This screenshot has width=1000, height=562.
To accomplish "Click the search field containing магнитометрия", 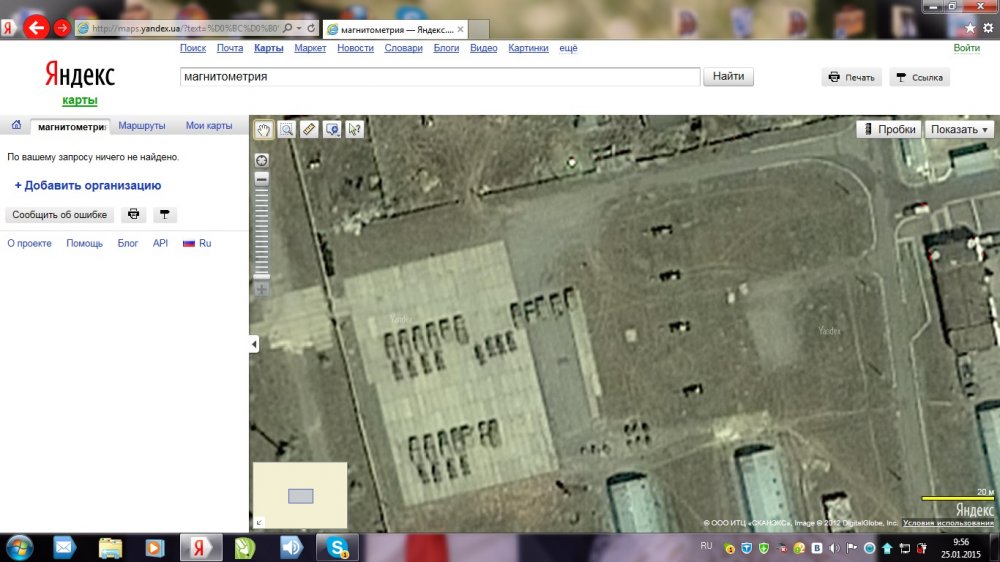I will point(439,77).
